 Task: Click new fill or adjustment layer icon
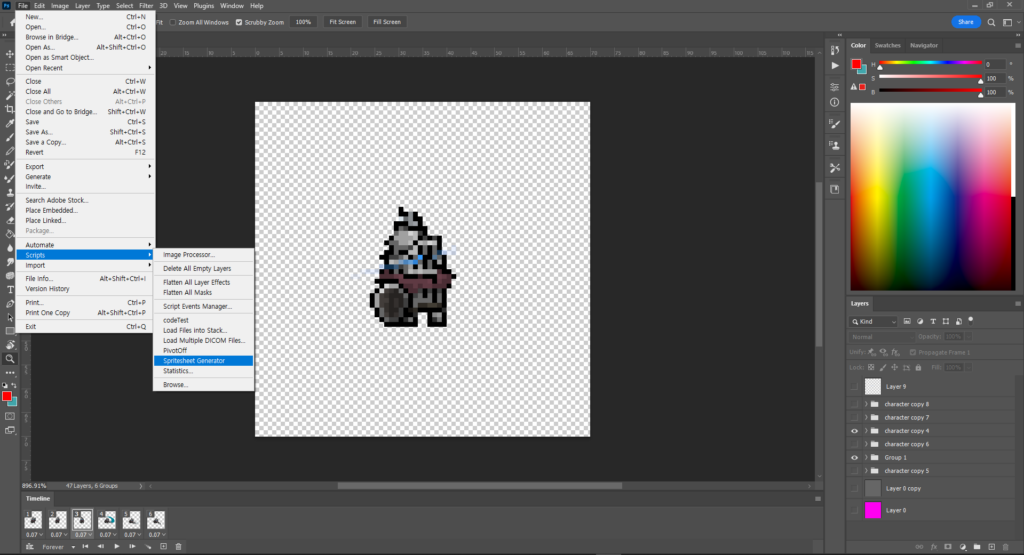[x=963, y=547]
